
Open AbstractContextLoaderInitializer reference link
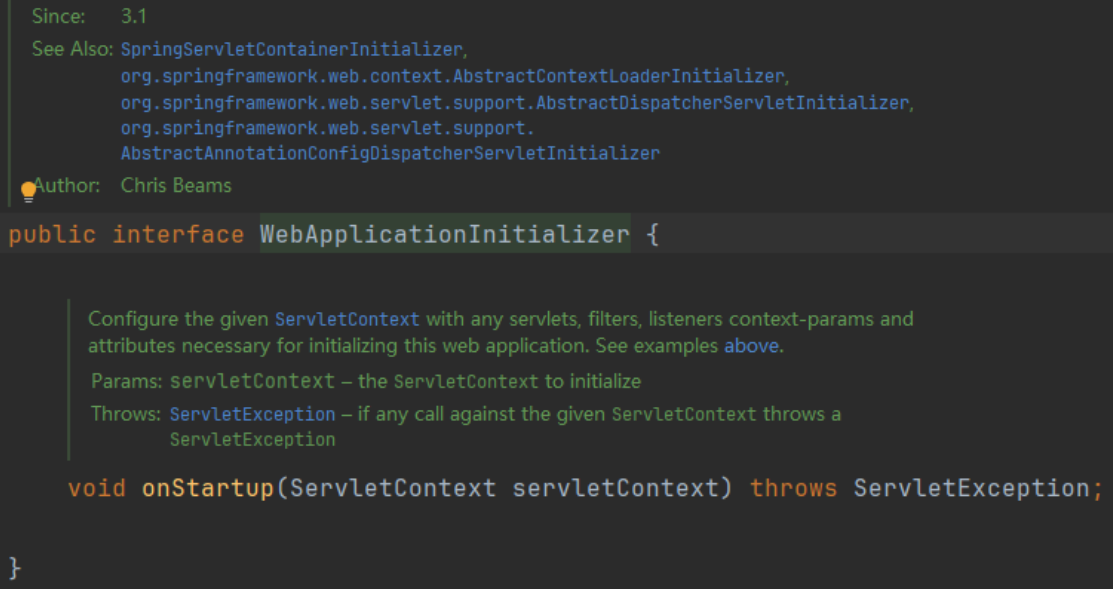point(453,76)
